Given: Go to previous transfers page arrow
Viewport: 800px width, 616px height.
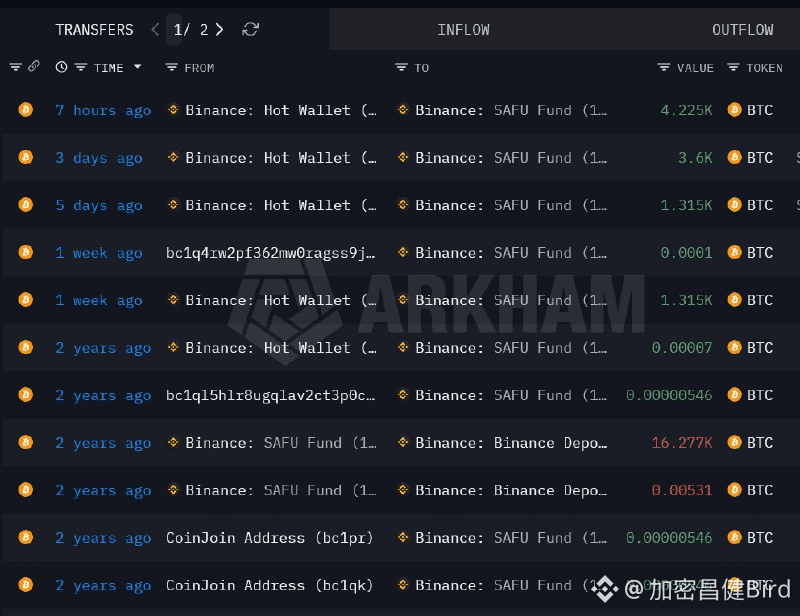Looking at the screenshot, I should coord(155,29).
